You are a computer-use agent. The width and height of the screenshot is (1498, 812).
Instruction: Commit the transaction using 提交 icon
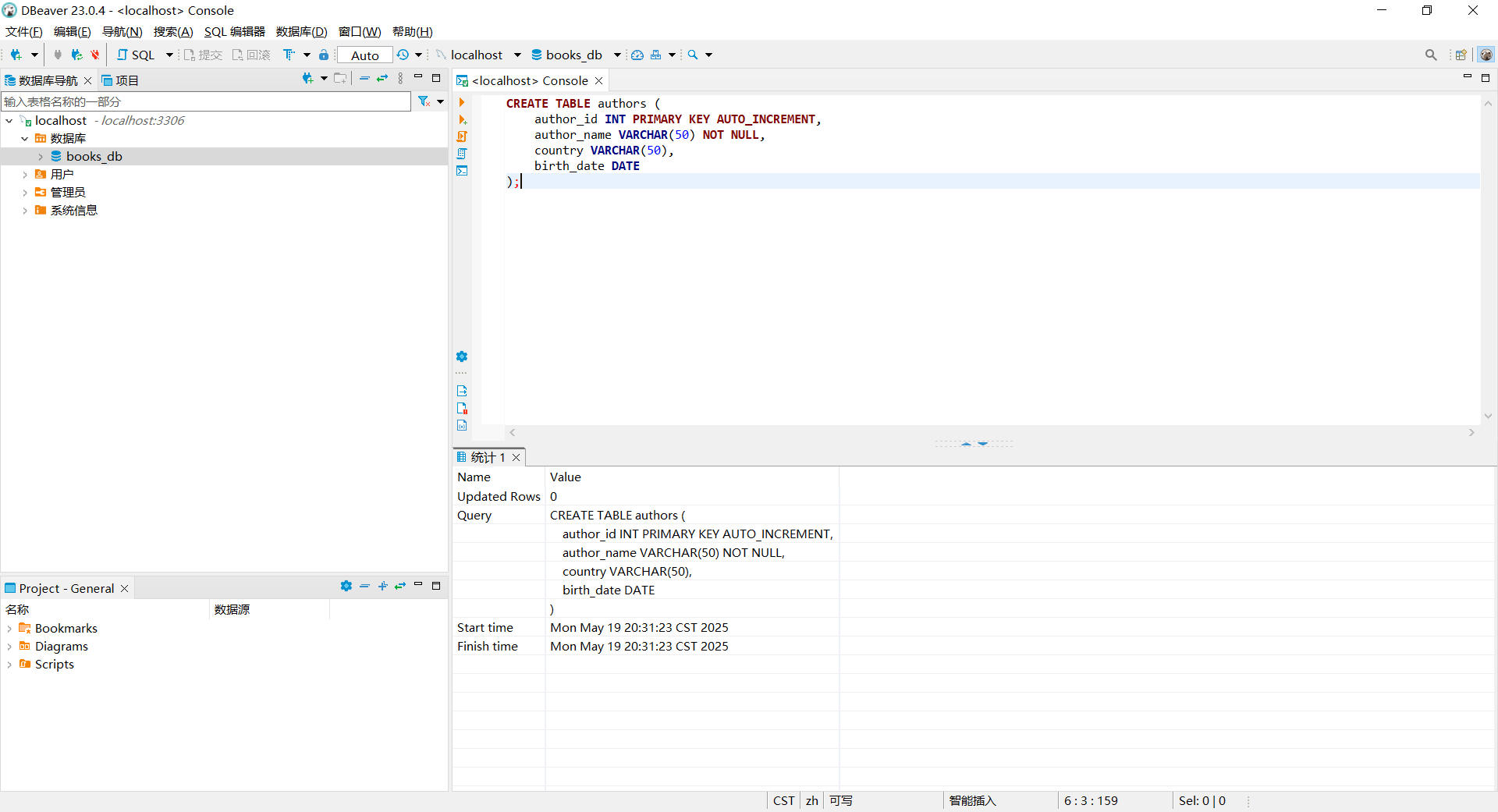tap(203, 55)
